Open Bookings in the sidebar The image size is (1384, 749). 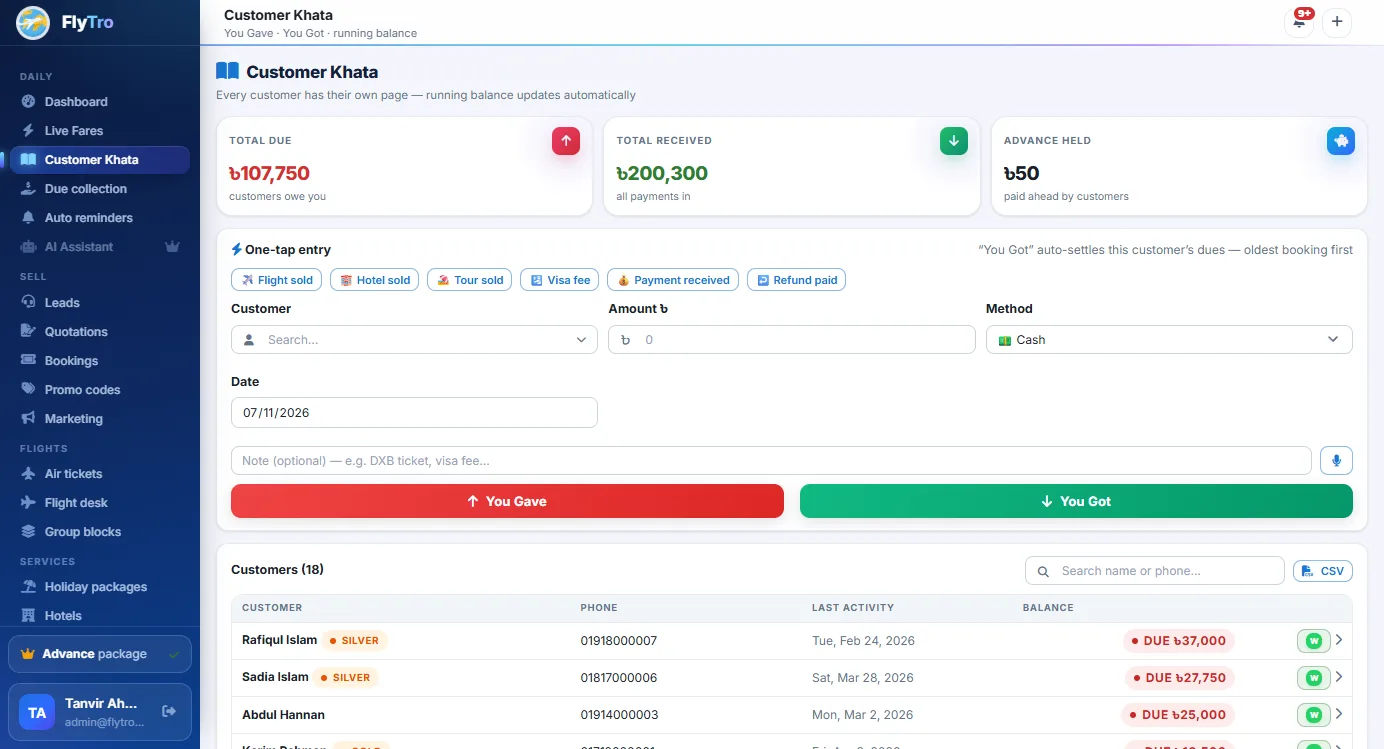click(x=71, y=361)
